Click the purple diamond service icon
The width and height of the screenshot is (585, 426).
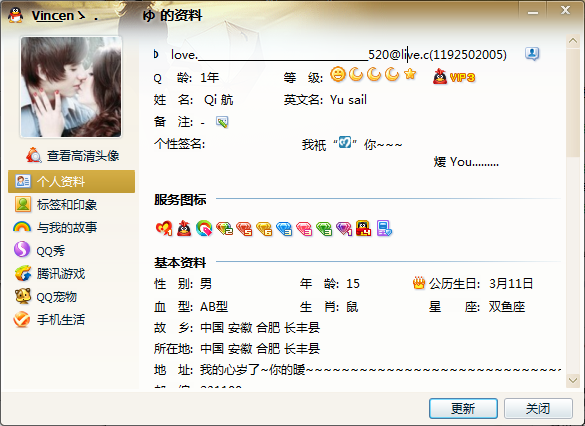[344, 228]
